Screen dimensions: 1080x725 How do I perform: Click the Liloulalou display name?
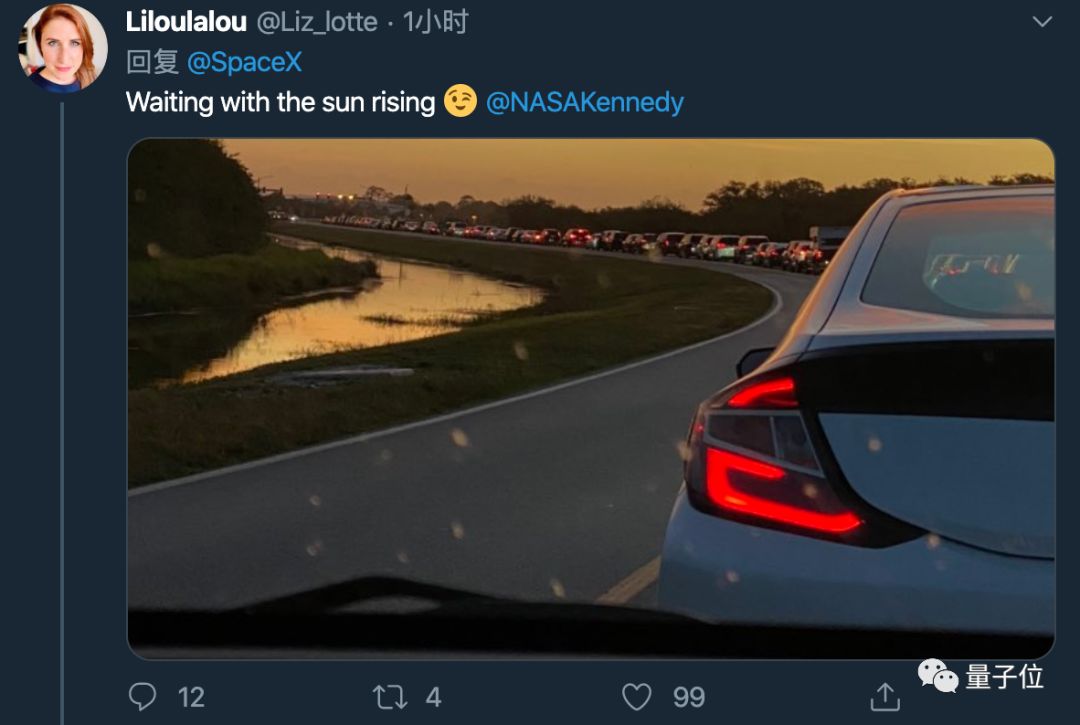tap(186, 21)
